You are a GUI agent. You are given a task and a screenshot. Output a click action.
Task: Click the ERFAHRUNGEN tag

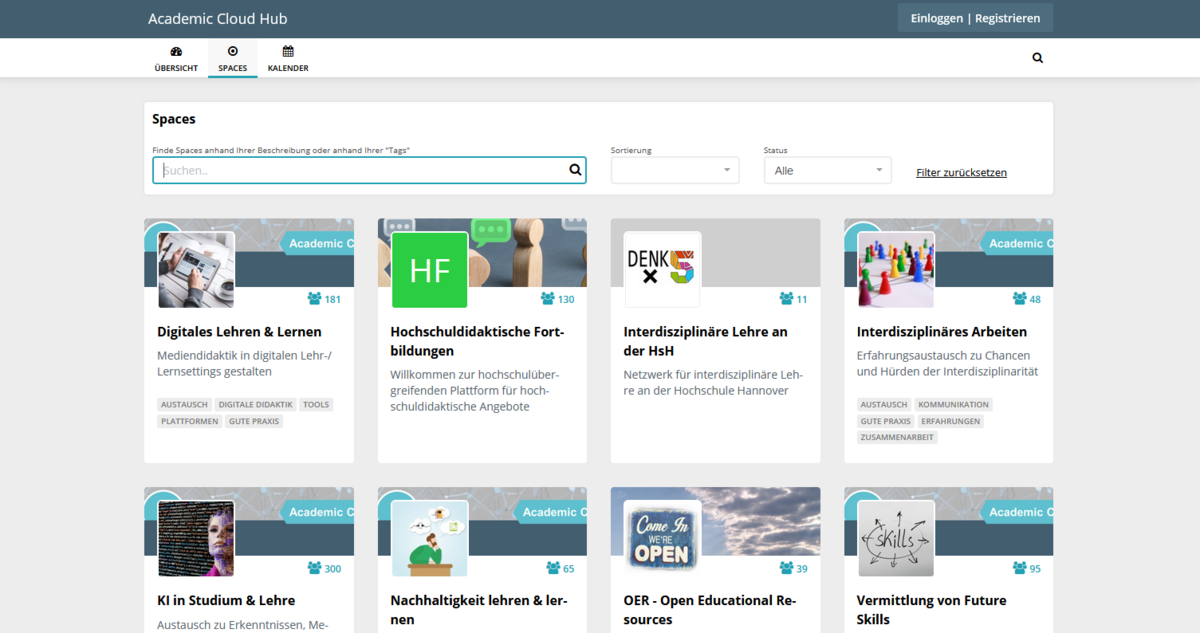pyautogui.click(x=951, y=422)
